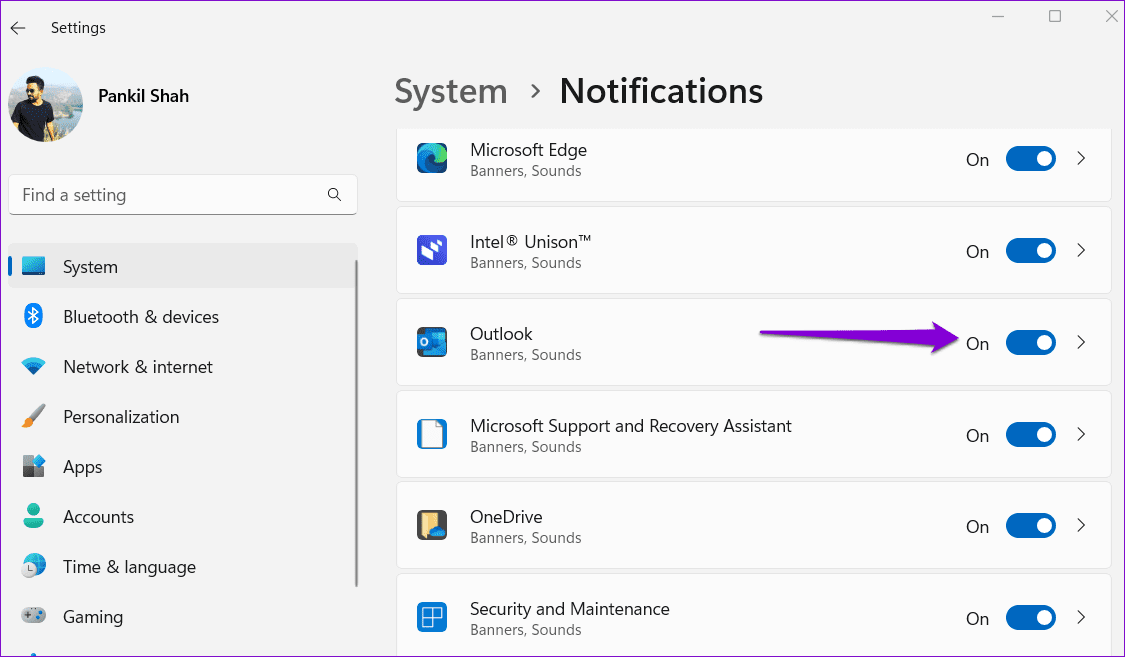Minimize the Settings window
This screenshot has height=657, width=1125.
click(x=997, y=16)
